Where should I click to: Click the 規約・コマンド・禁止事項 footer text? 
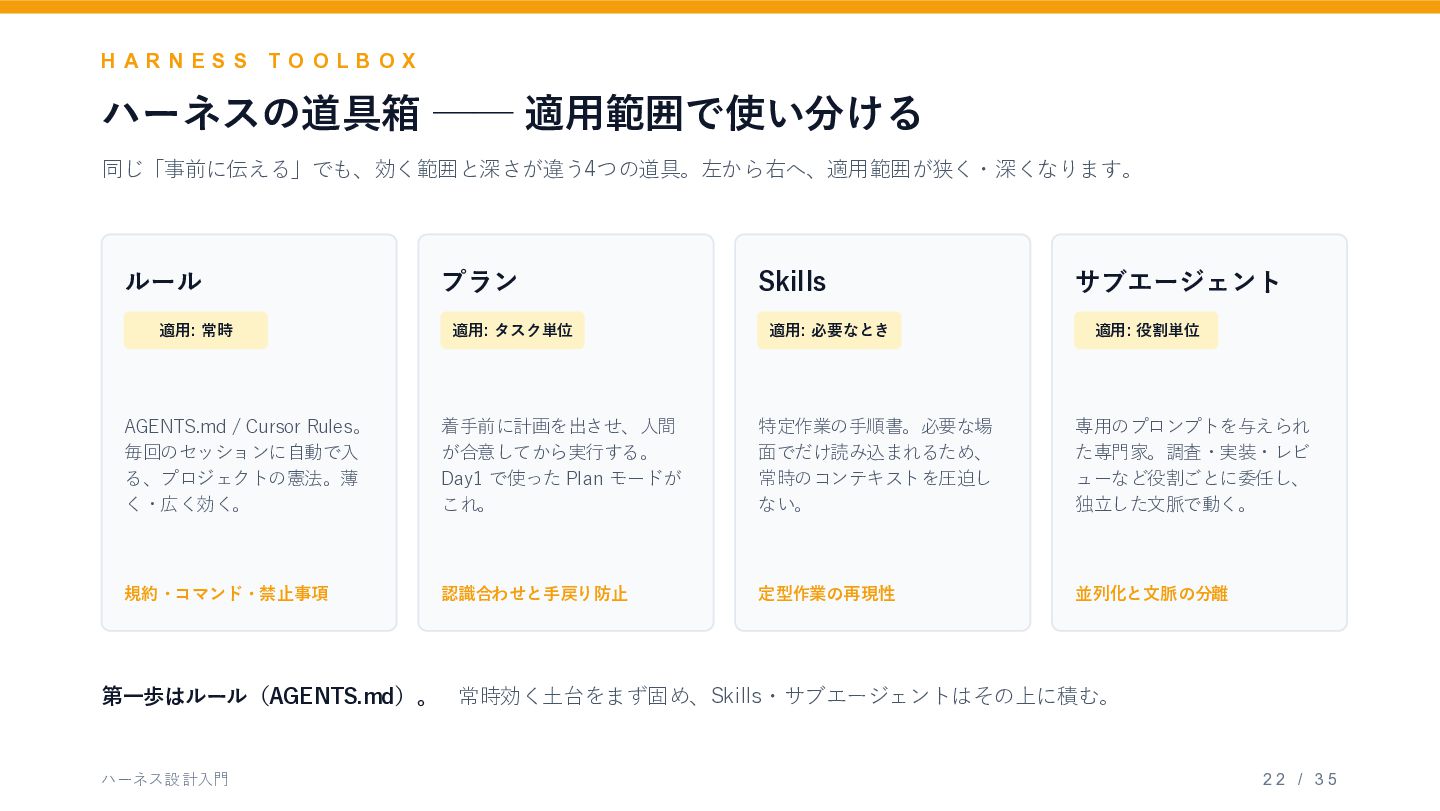226,593
